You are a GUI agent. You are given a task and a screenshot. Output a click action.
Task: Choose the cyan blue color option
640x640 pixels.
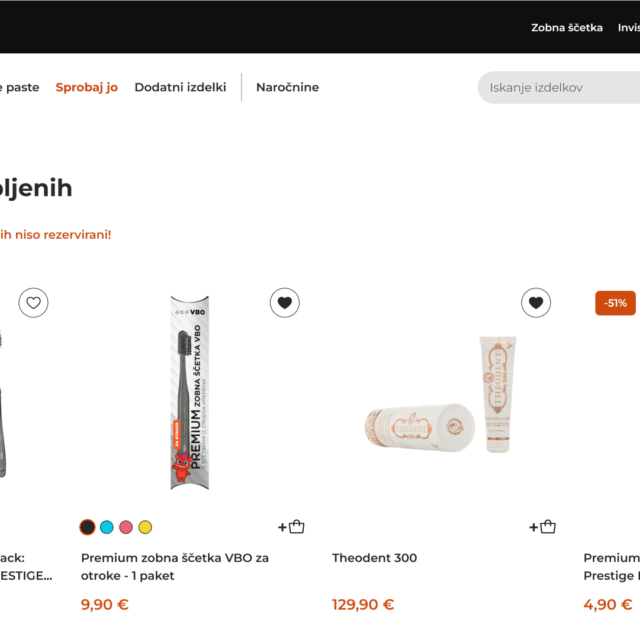point(107,527)
